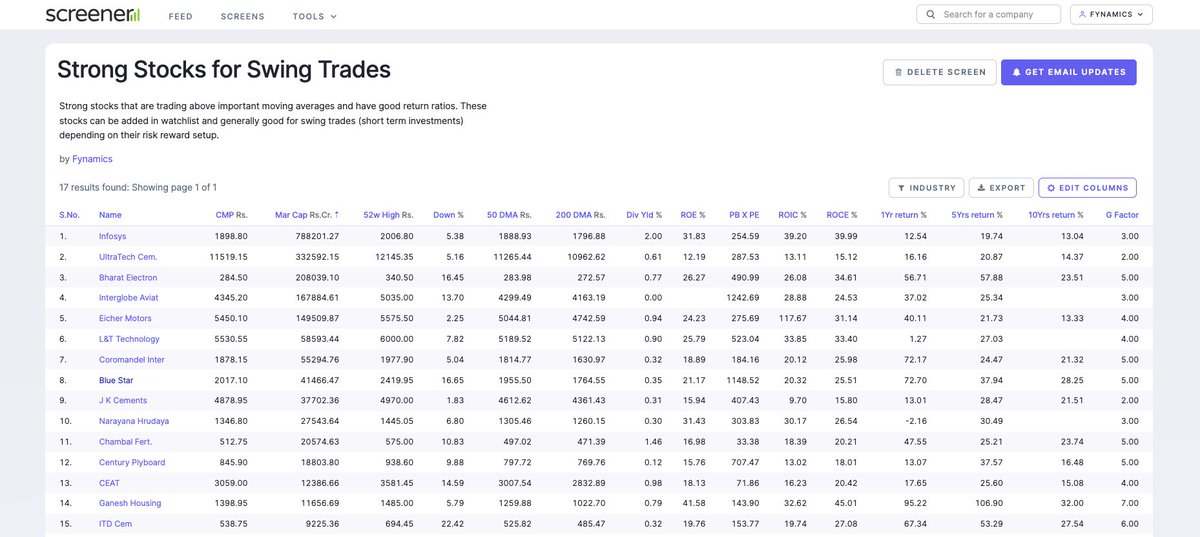1200x537 pixels.
Task: Click the Export button
Action: pos(1001,188)
